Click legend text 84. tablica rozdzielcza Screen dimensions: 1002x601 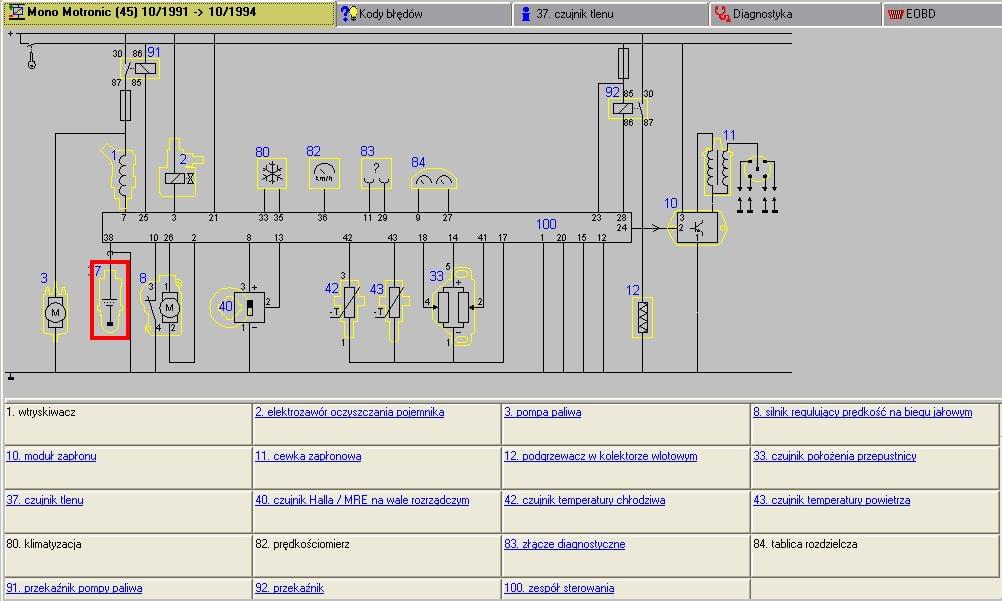tap(805, 544)
